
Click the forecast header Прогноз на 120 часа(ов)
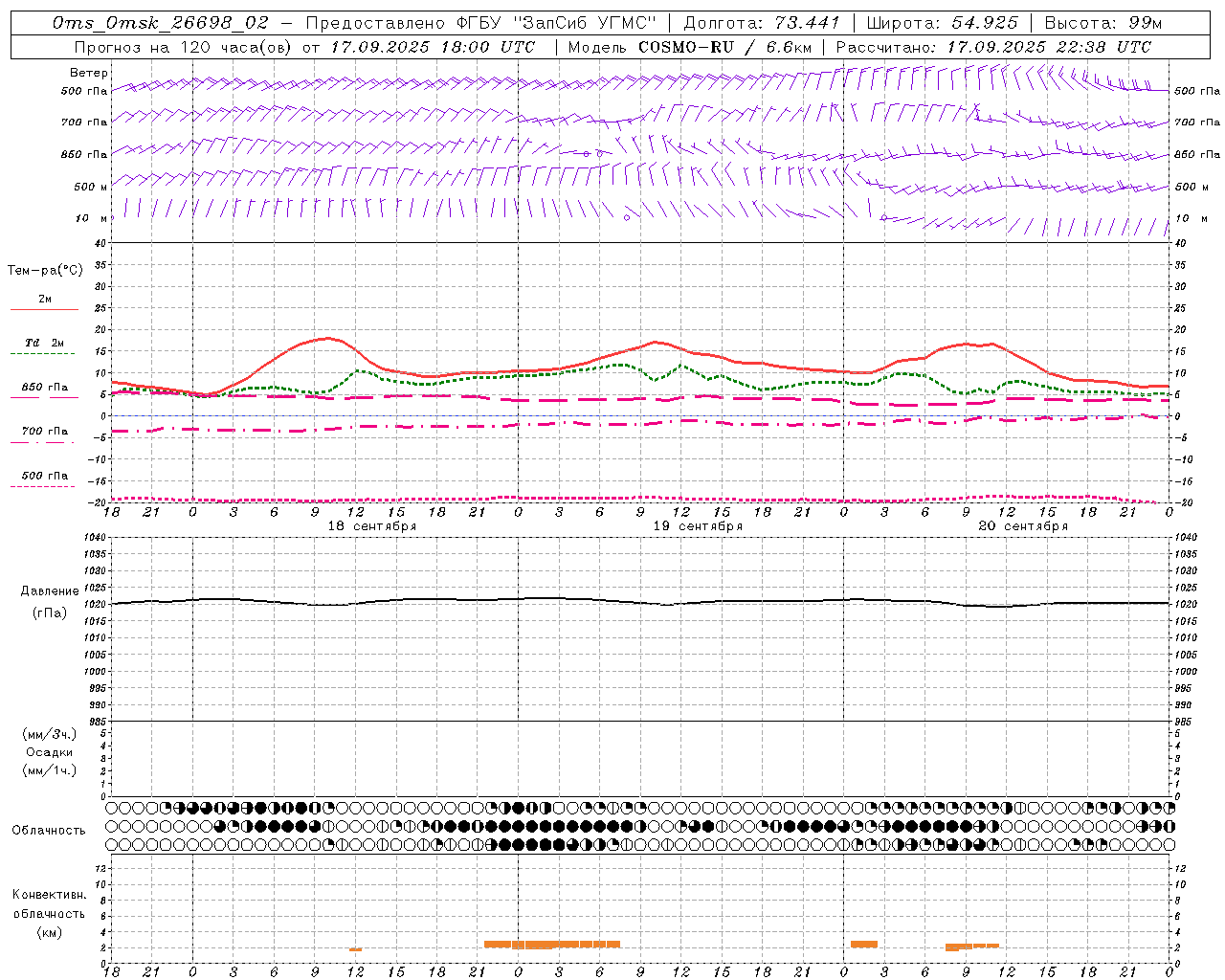[182, 47]
